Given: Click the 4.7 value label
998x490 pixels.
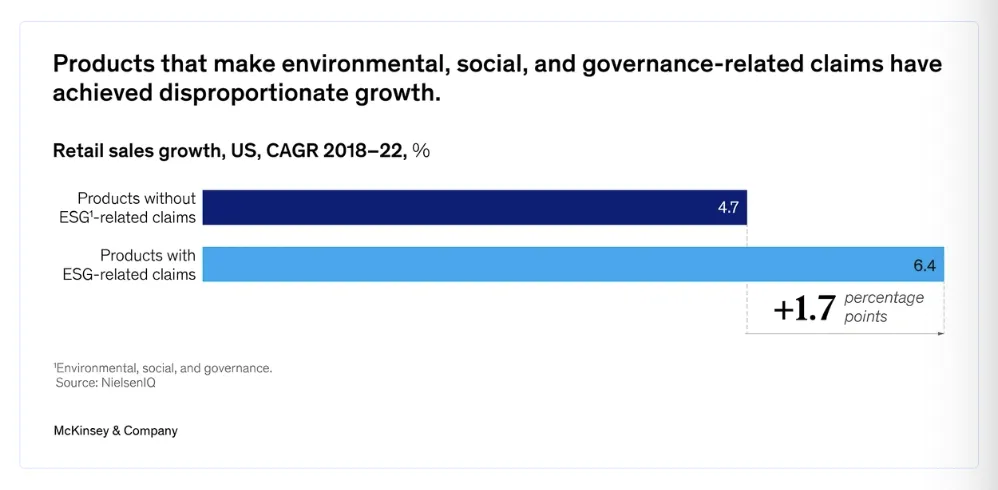Looking at the screenshot, I should pos(728,207).
